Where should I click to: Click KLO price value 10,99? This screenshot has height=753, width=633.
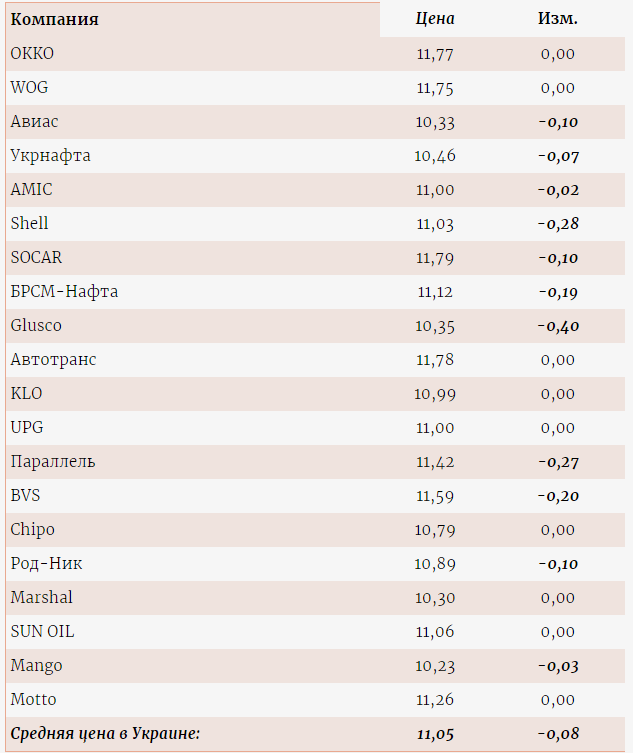(435, 394)
